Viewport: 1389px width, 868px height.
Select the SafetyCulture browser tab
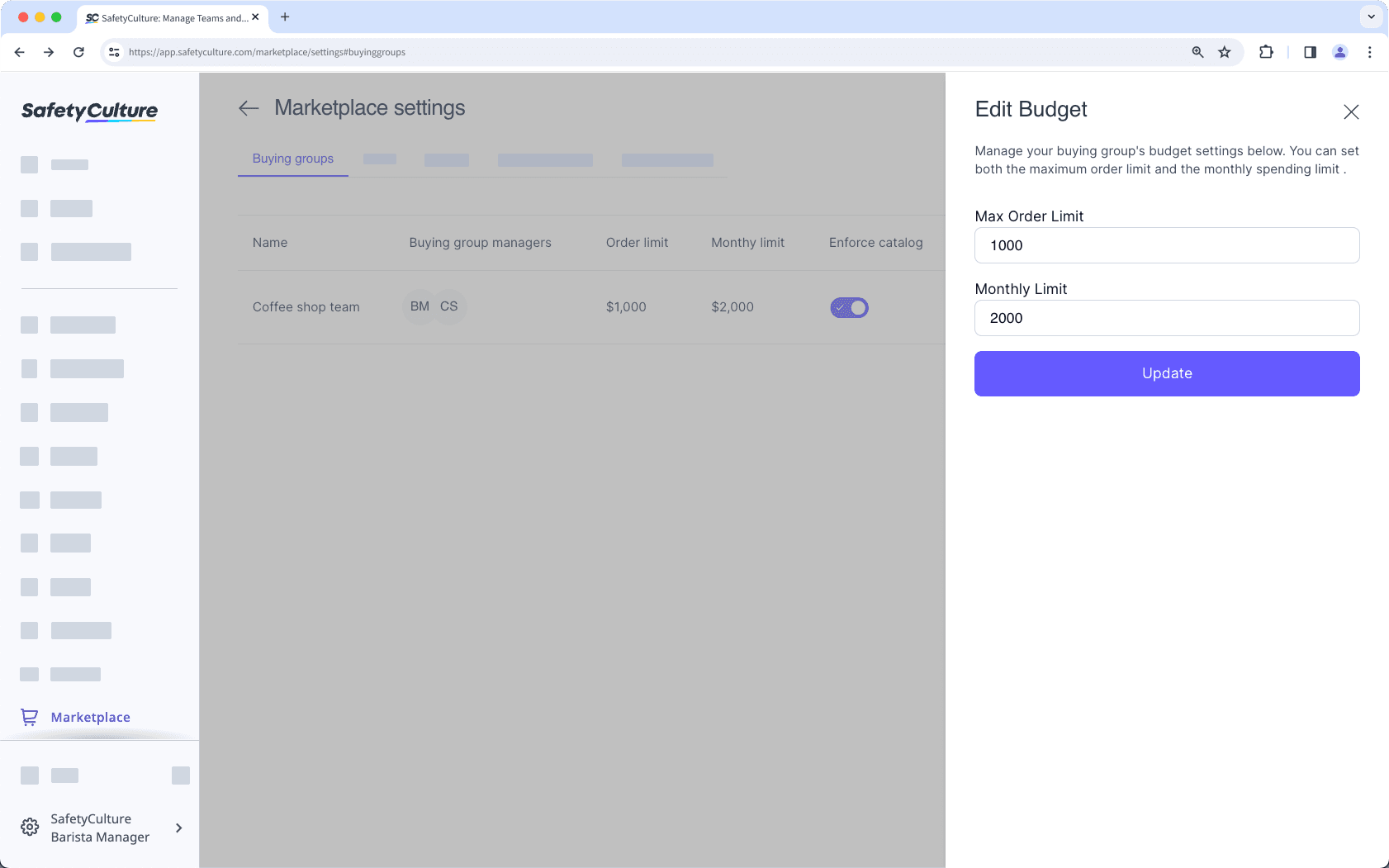[165, 17]
